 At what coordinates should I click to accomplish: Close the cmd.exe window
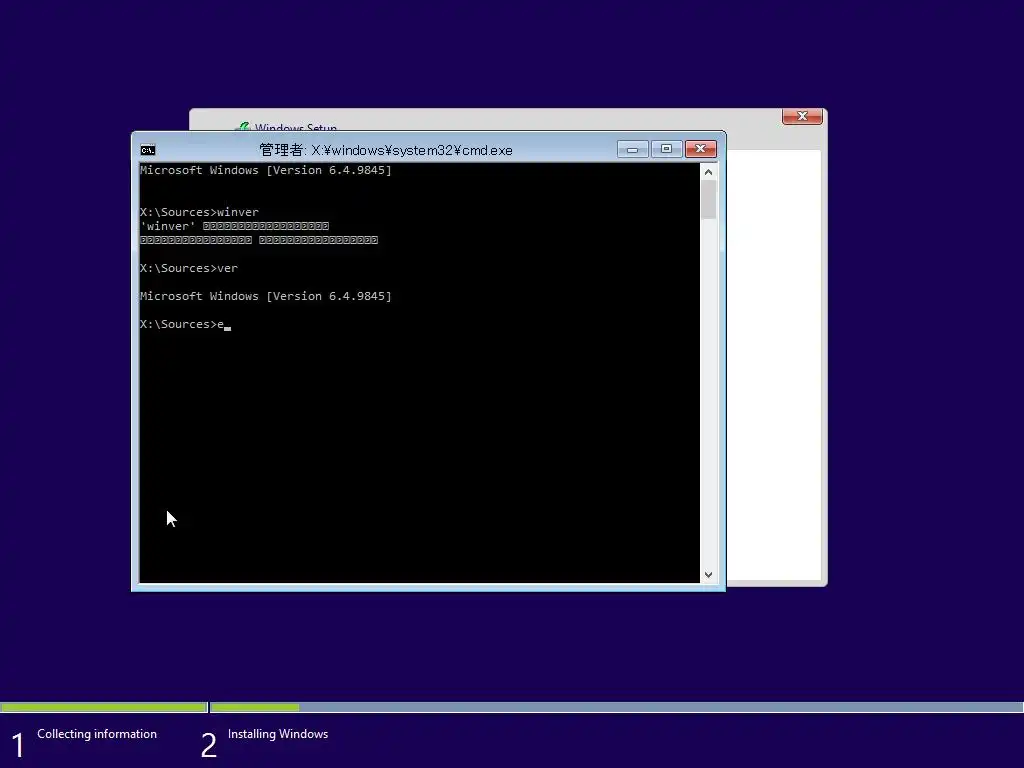click(x=701, y=150)
